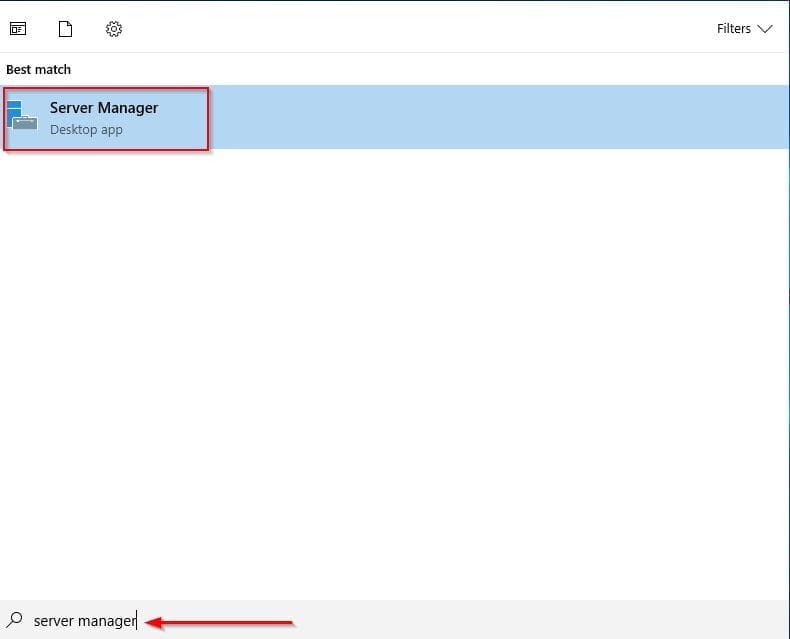Screen dimensions: 790x639
Task: Click the magnifying glass search icon
Action: click(15, 620)
